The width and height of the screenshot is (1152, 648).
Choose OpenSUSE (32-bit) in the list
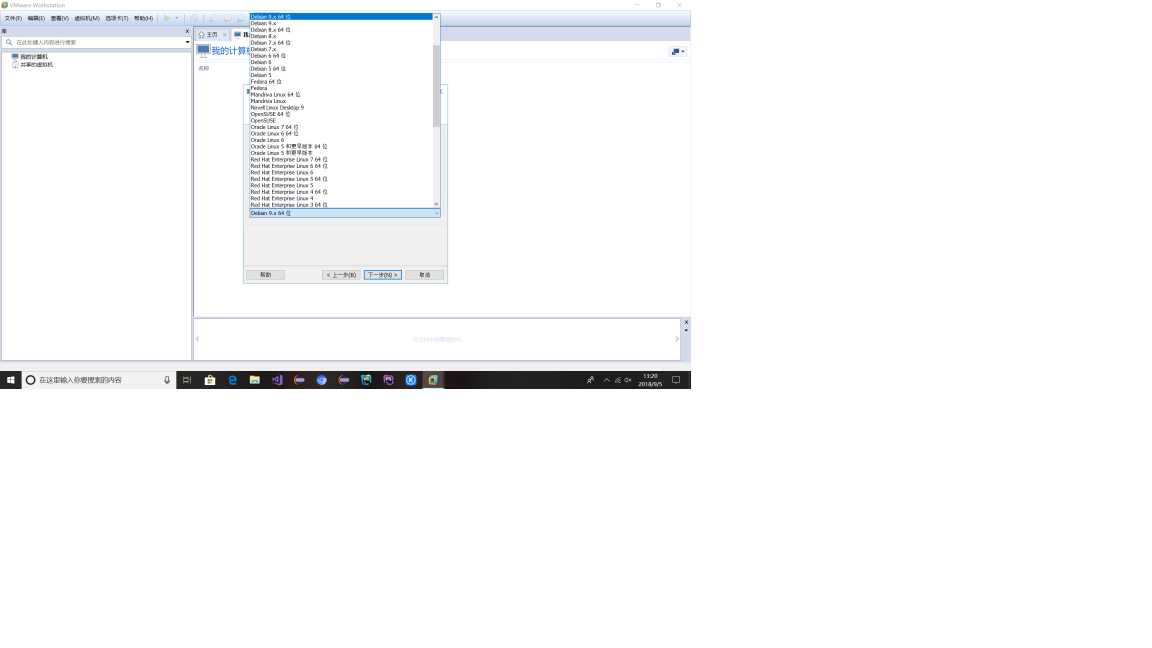[341, 120]
